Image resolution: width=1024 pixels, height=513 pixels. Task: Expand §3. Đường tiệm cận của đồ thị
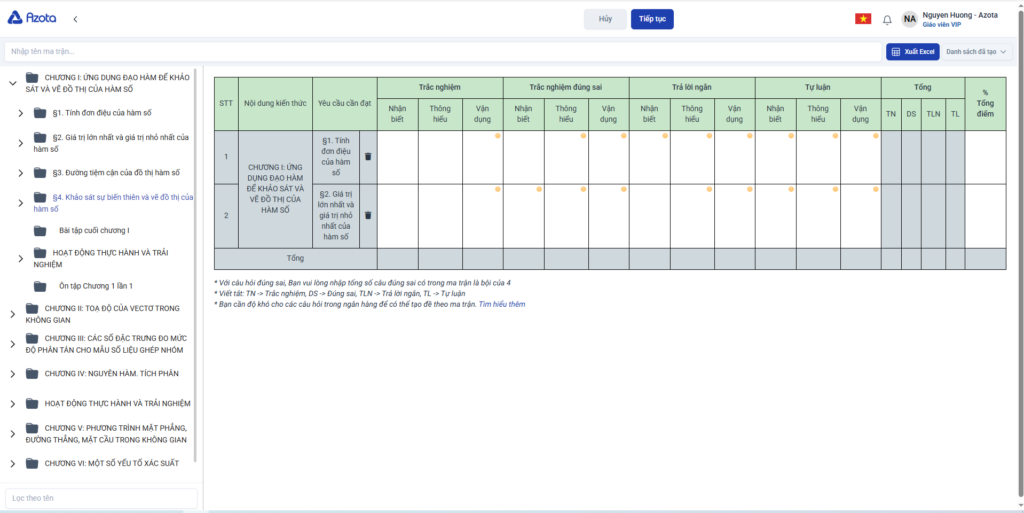(x=21, y=173)
